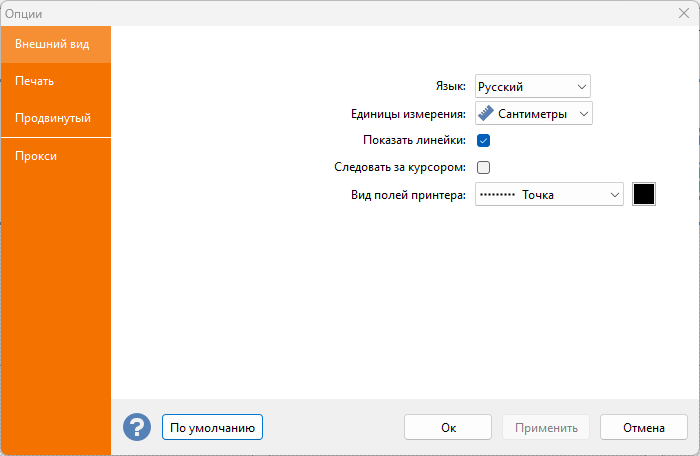The image size is (700, 456).
Task: Select the Внешний вид sidebar tab
Action: [55, 44]
